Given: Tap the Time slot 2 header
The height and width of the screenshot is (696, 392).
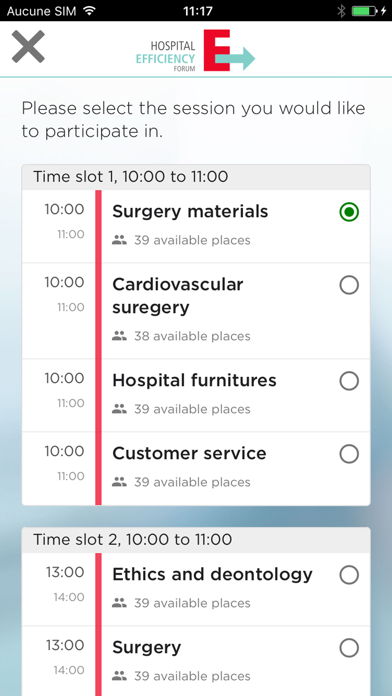Looking at the screenshot, I should (196, 540).
